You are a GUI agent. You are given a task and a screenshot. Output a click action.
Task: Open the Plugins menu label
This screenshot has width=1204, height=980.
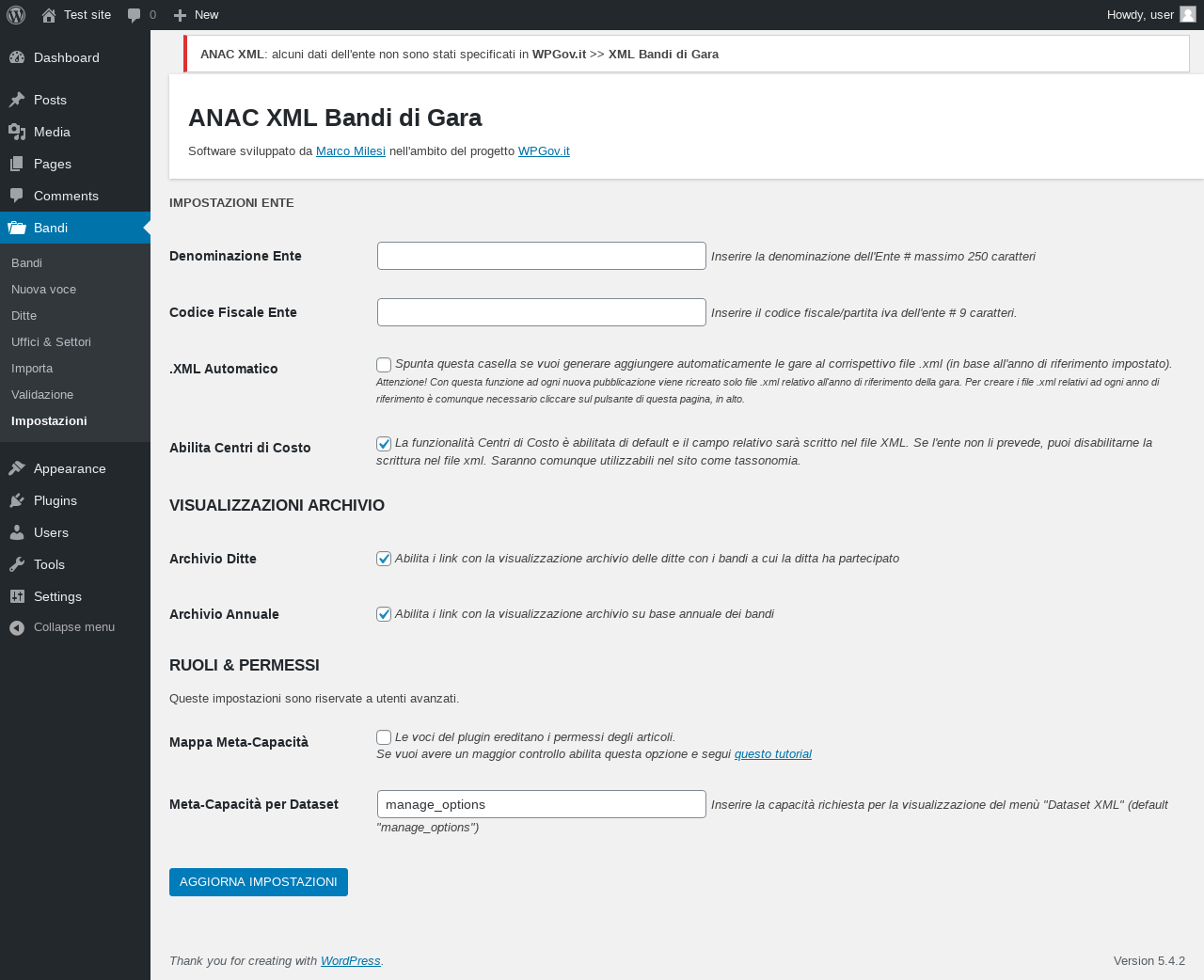click(55, 500)
